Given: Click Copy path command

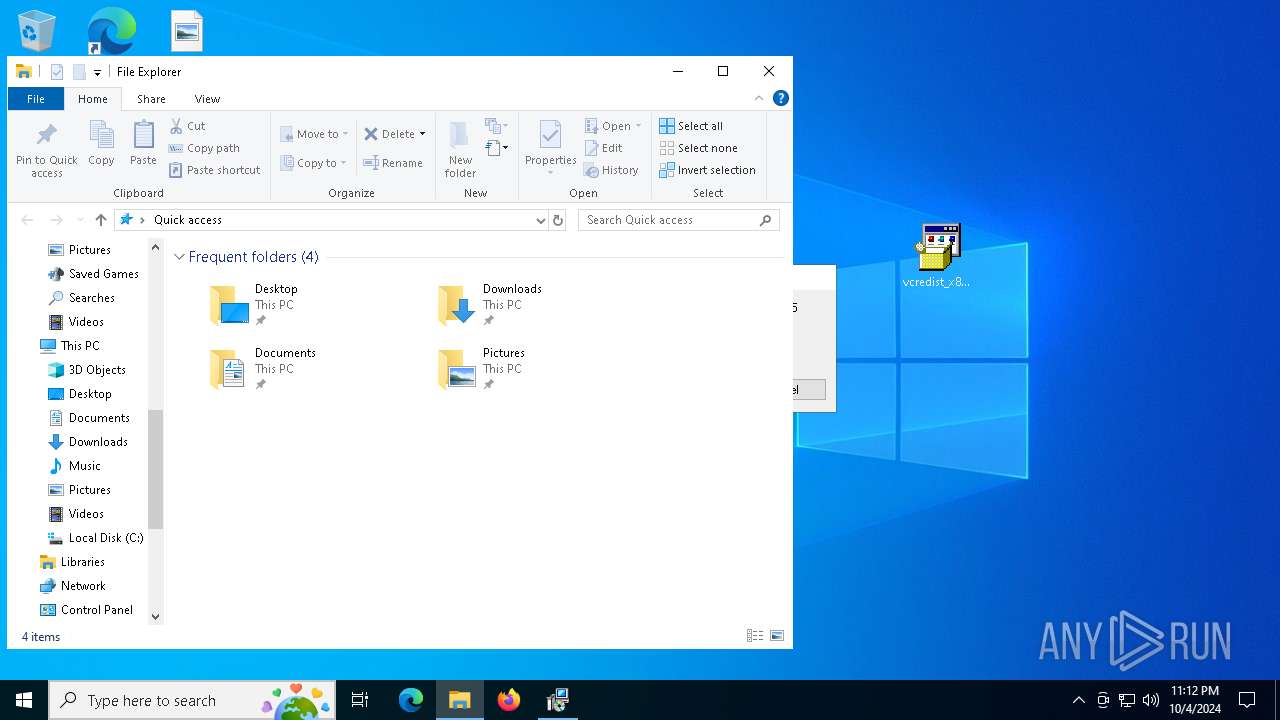Looking at the screenshot, I should coord(204,148).
